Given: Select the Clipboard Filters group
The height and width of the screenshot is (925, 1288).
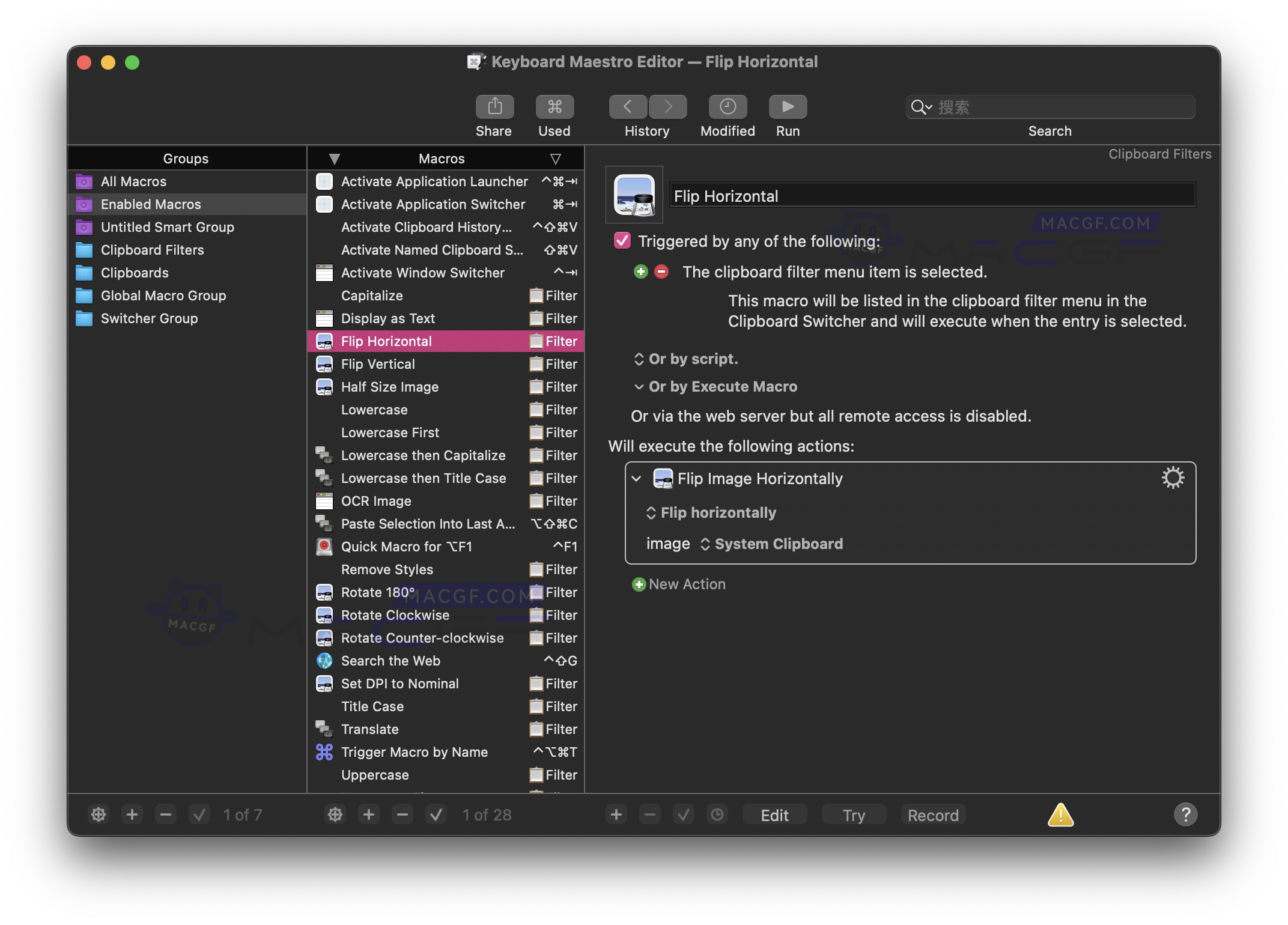Looking at the screenshot, I should [x=152, y=250].
